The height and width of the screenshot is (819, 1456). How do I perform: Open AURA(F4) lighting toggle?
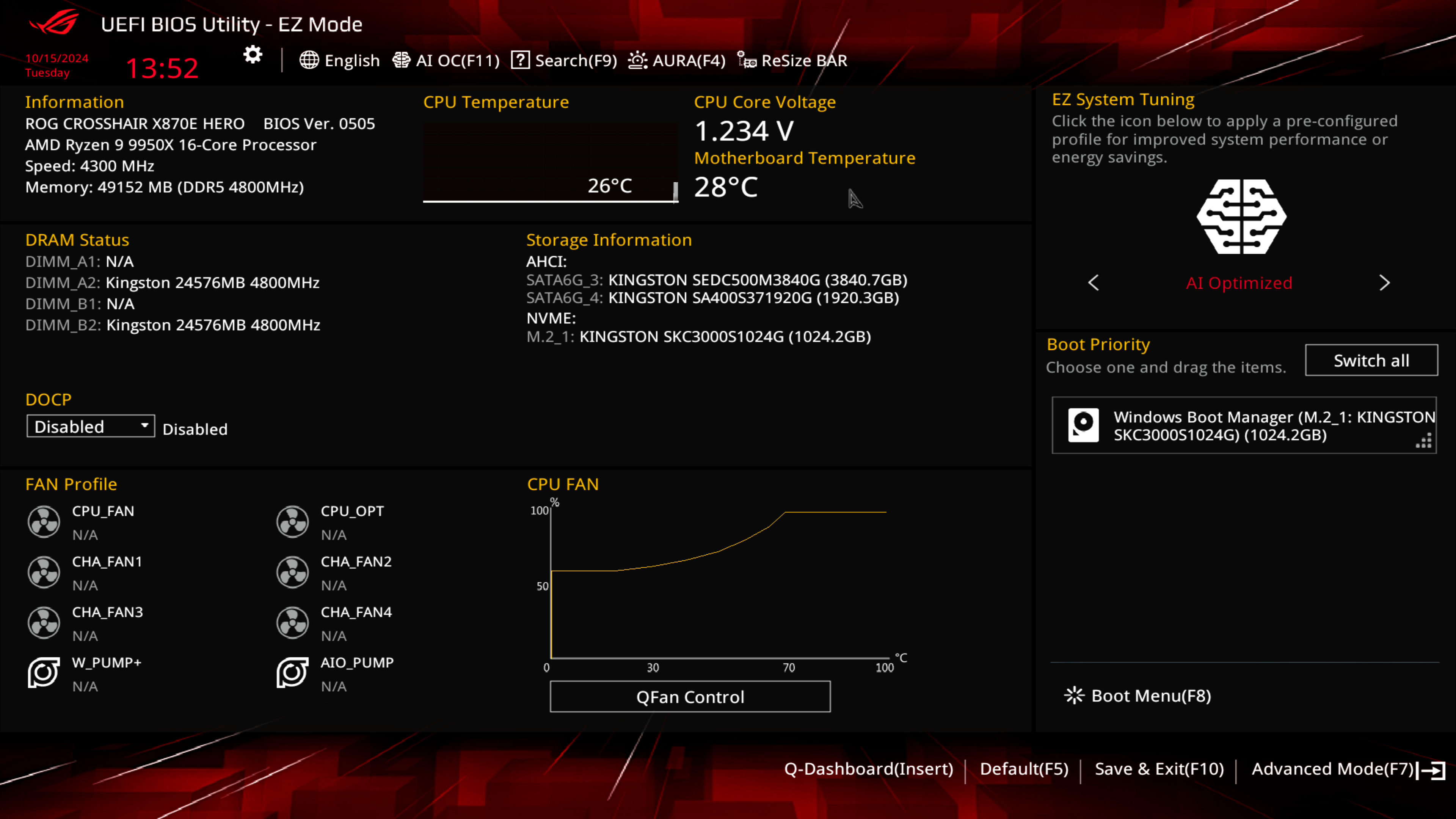676,61
